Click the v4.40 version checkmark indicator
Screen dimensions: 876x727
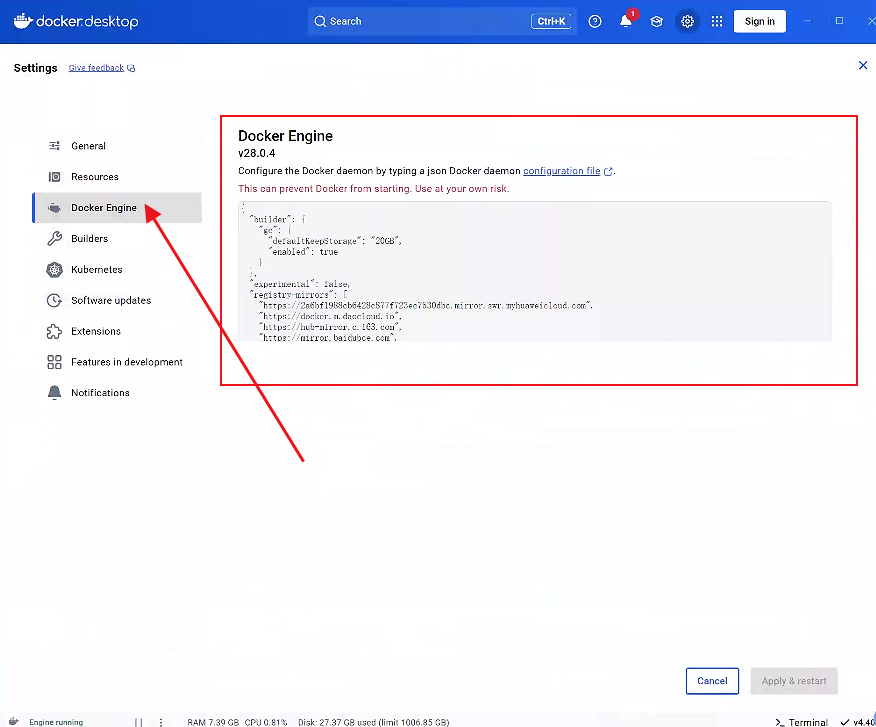tap(858, 722)
